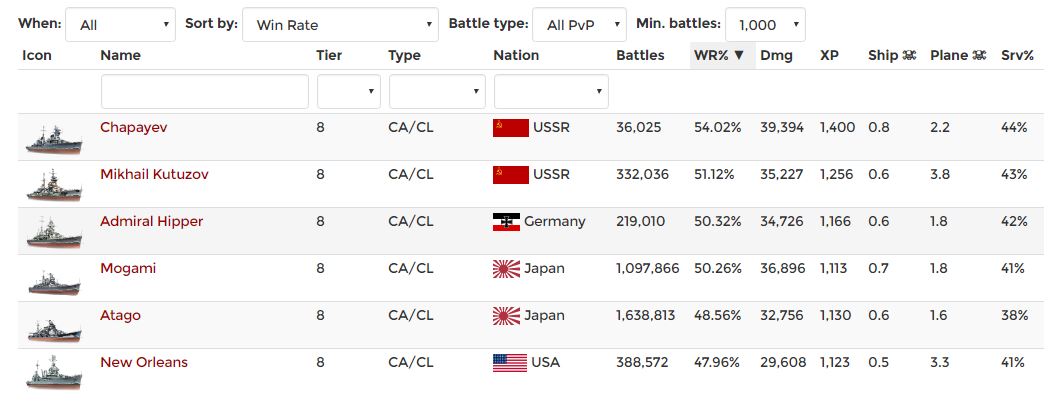Click the Germany flag icon

pyautogui.click(x=506, y=221)
